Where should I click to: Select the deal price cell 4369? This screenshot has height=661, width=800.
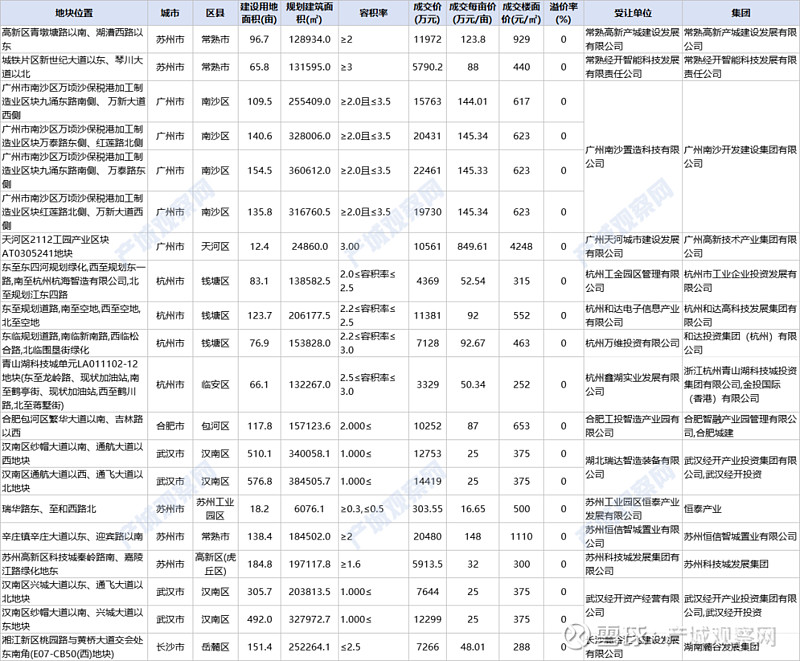coord(428,281)
